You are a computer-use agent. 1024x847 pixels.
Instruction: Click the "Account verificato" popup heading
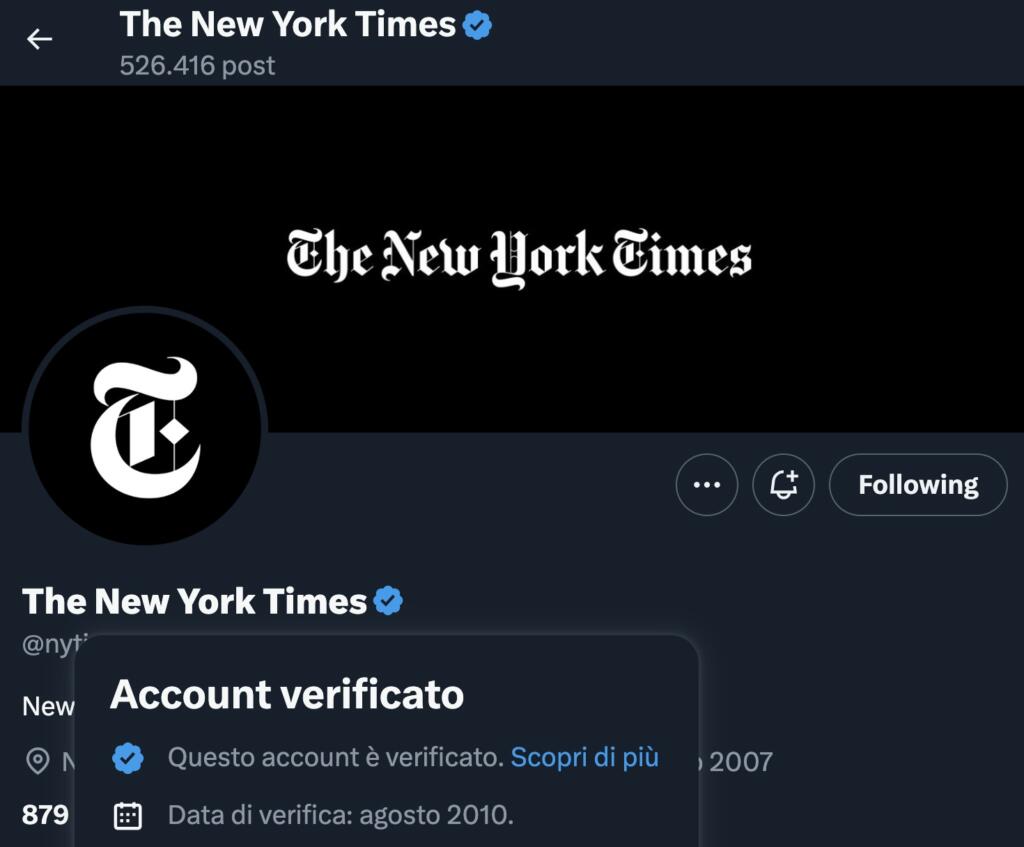[287, 694]
